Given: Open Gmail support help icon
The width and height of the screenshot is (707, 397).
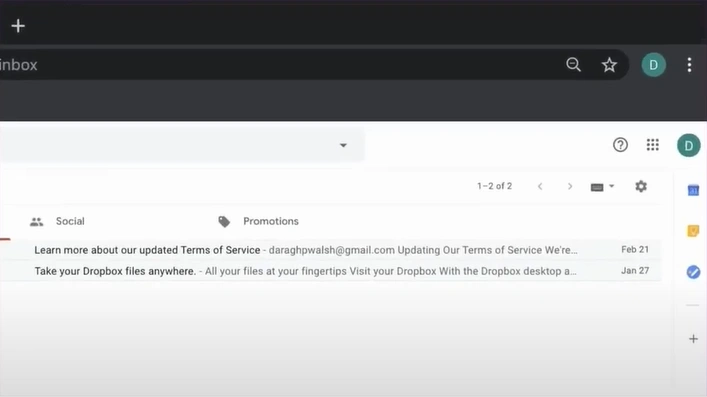Looking at the screenshot, I should point(620,145).
